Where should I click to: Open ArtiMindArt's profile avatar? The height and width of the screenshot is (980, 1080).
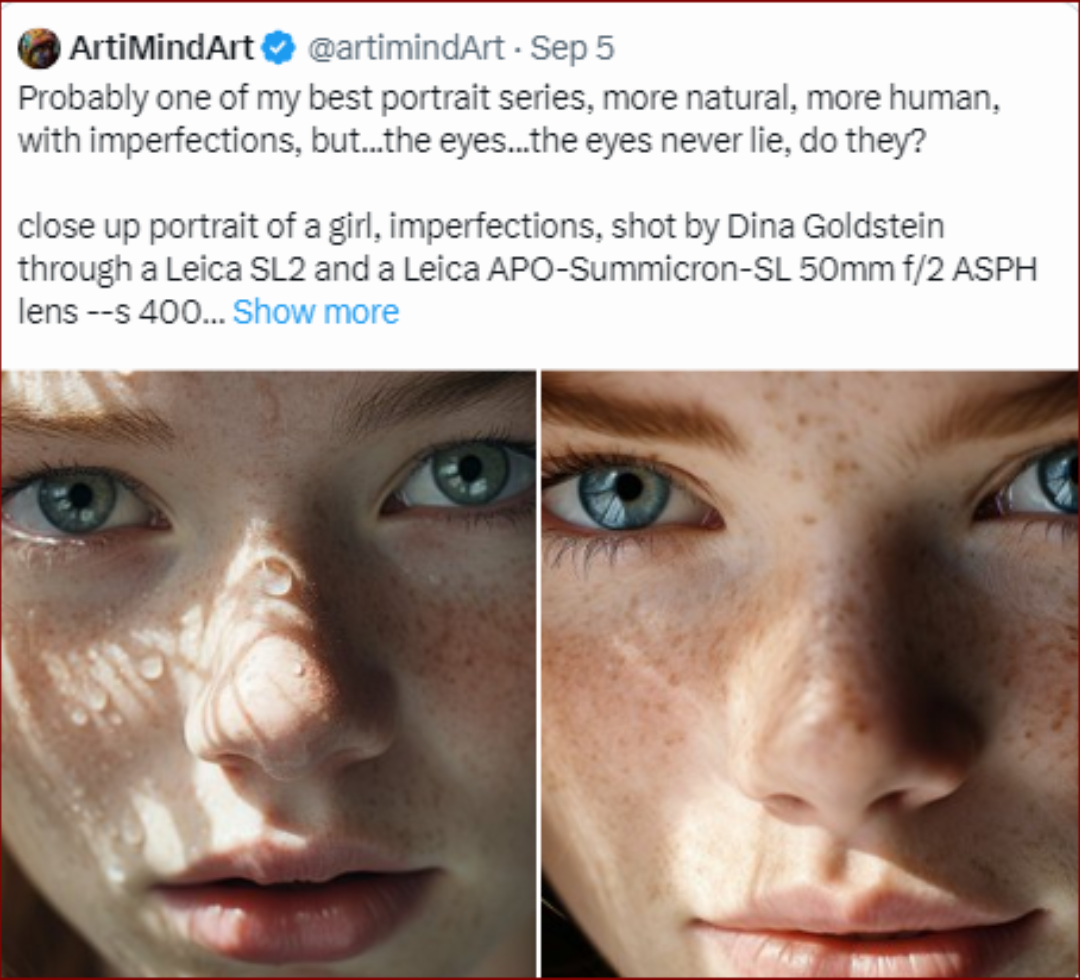(39, 48)
